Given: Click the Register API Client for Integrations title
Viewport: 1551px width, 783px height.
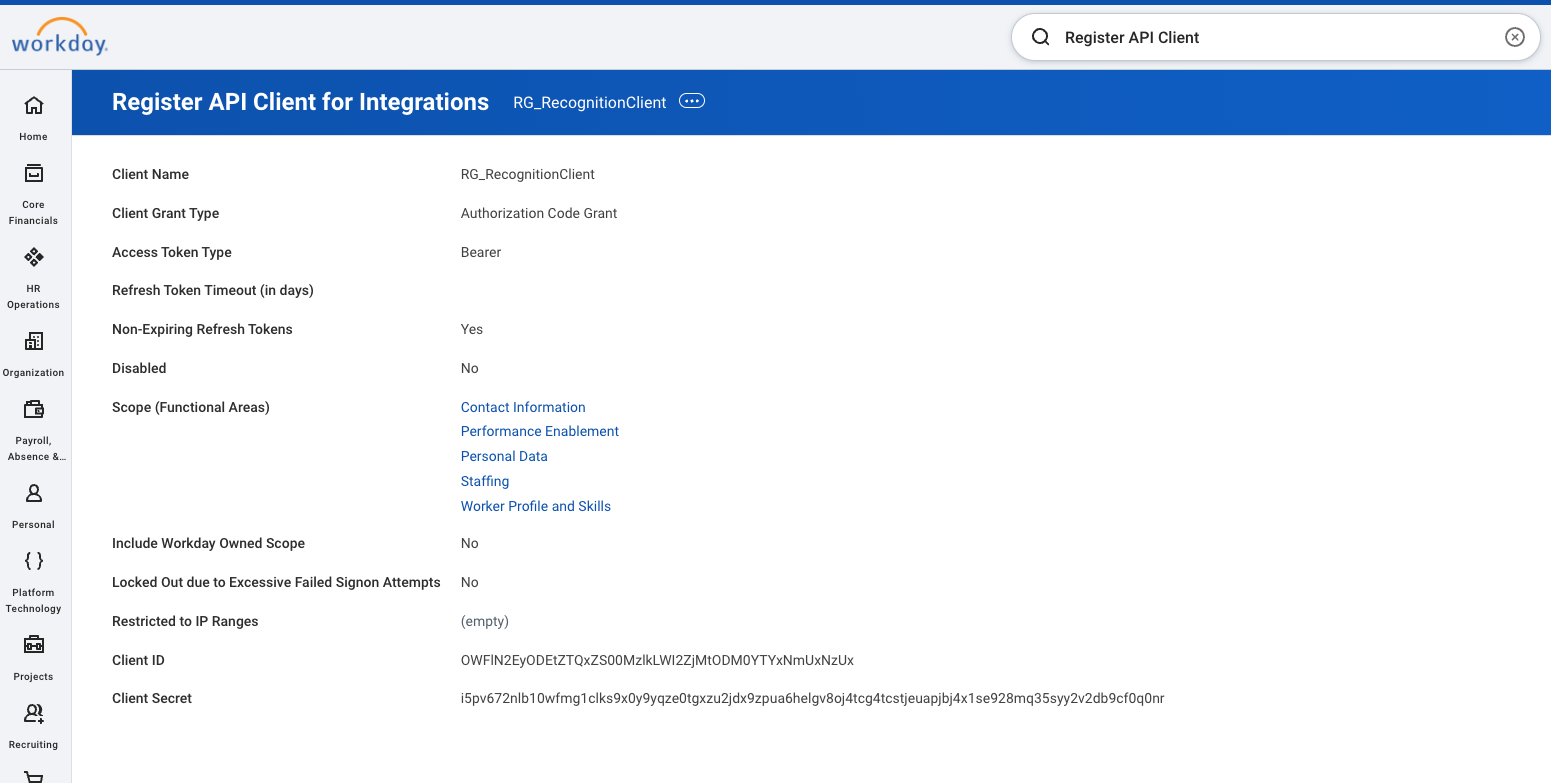Looking at the screenshot, I should 300,102.
